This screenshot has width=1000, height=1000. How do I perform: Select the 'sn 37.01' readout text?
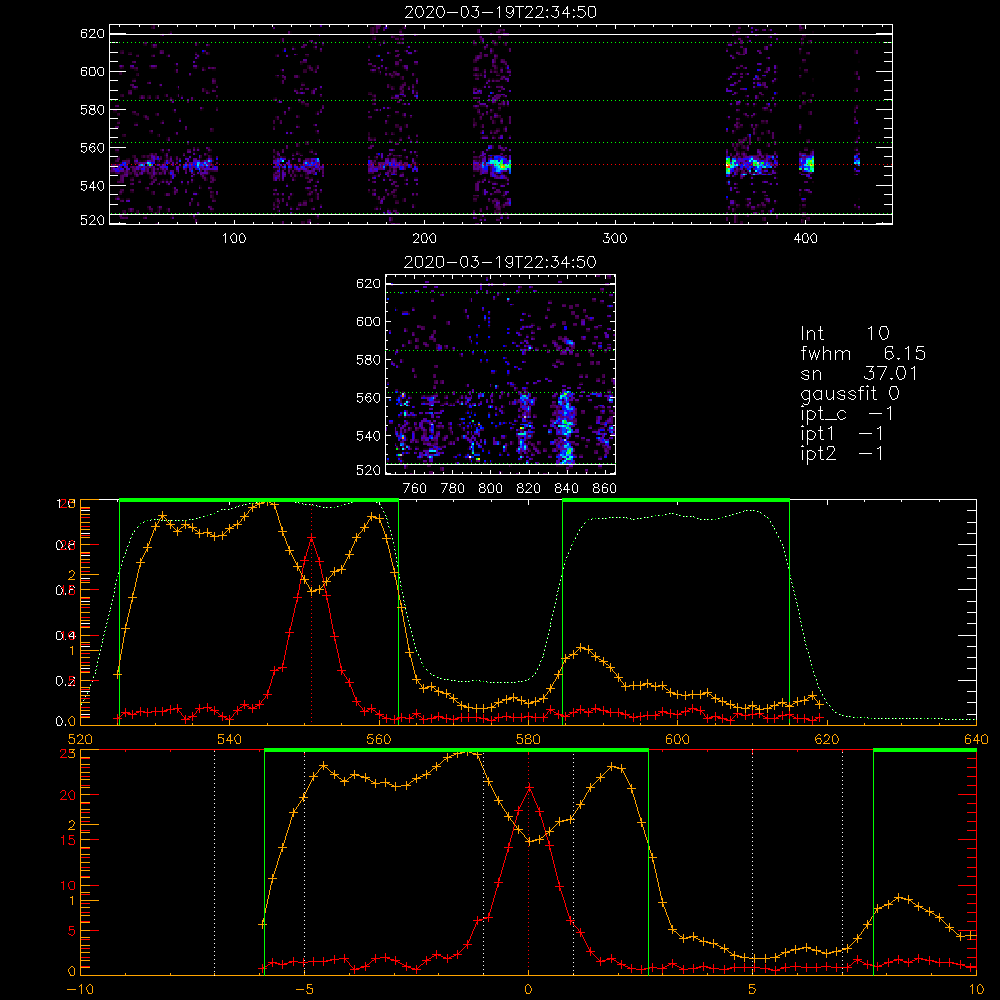pos(859,373)
